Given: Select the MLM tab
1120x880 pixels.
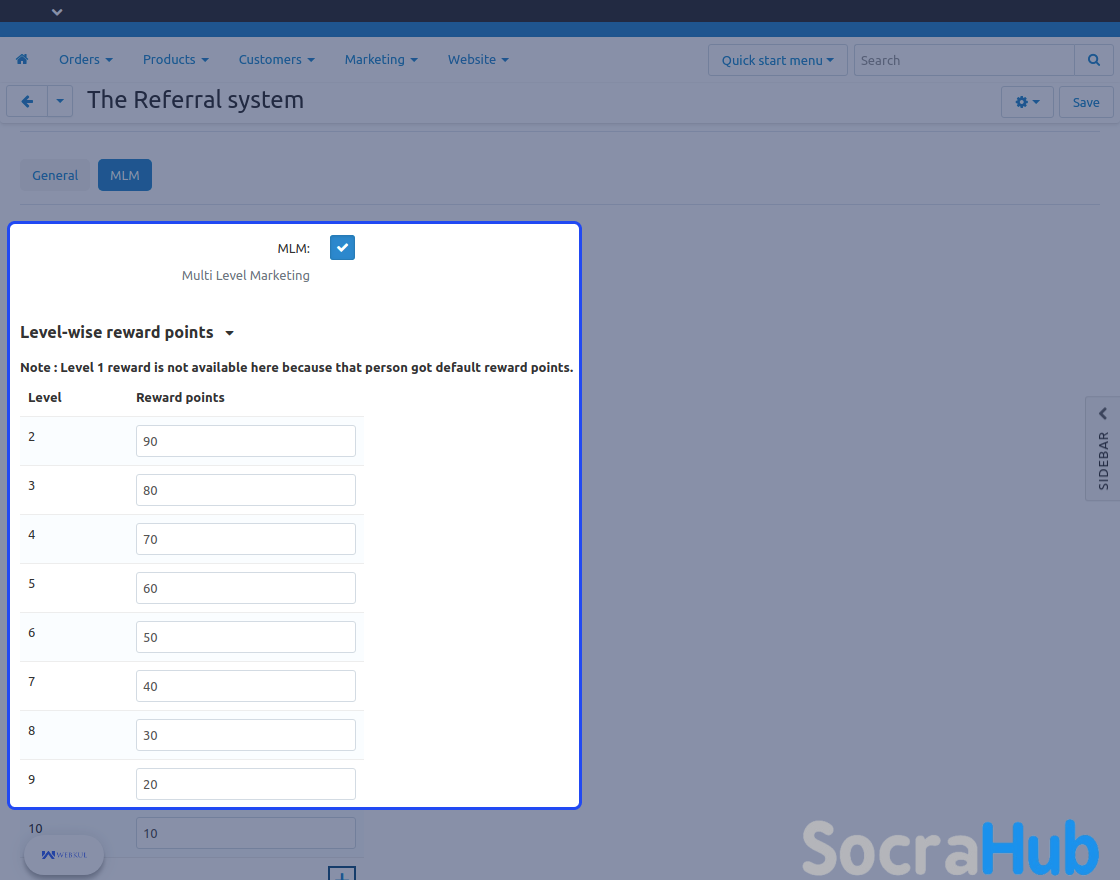Looking at the screenshot, I should pyautogui.click(x=125, y=175).
